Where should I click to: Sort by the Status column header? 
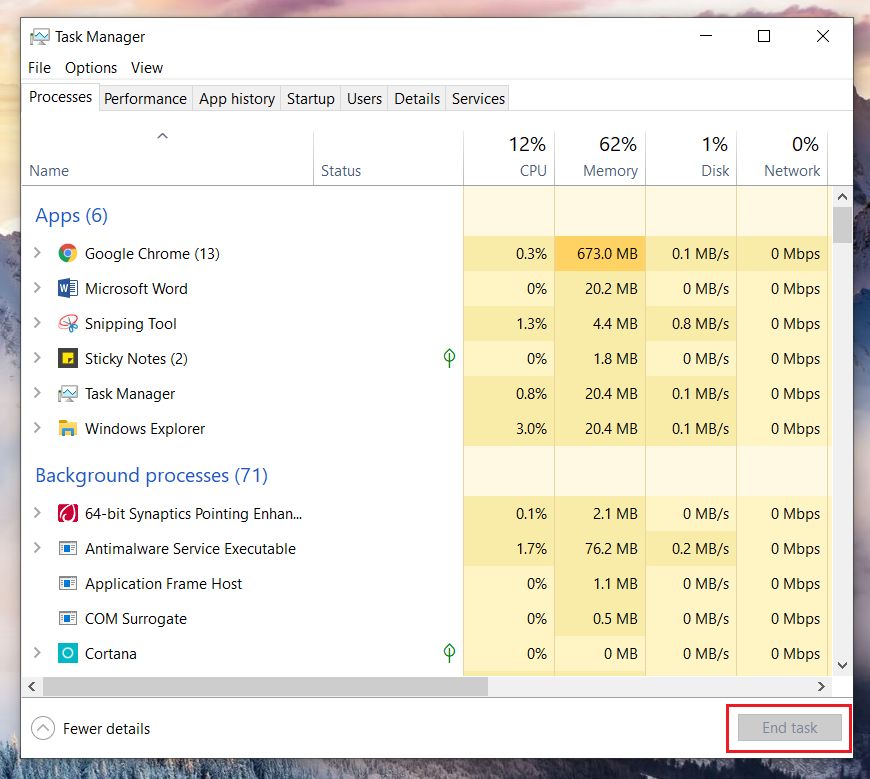(x=388, y=158)
